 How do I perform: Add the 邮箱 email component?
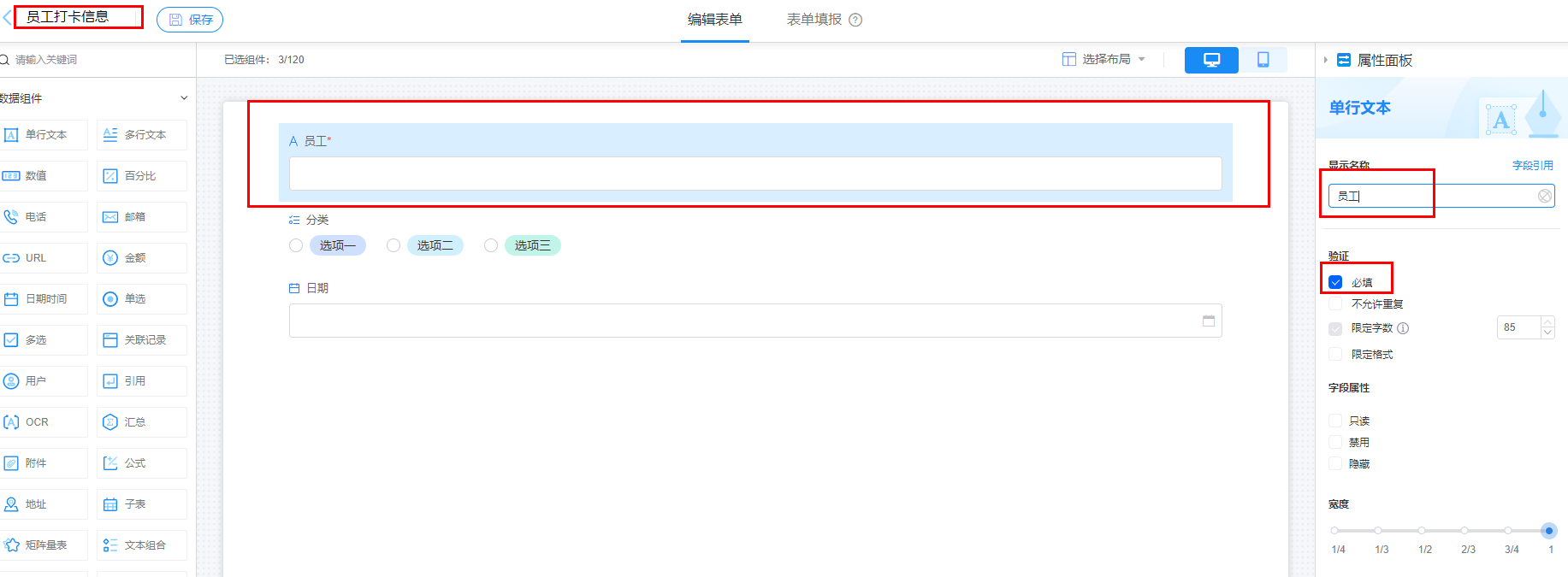coord(142,217)
